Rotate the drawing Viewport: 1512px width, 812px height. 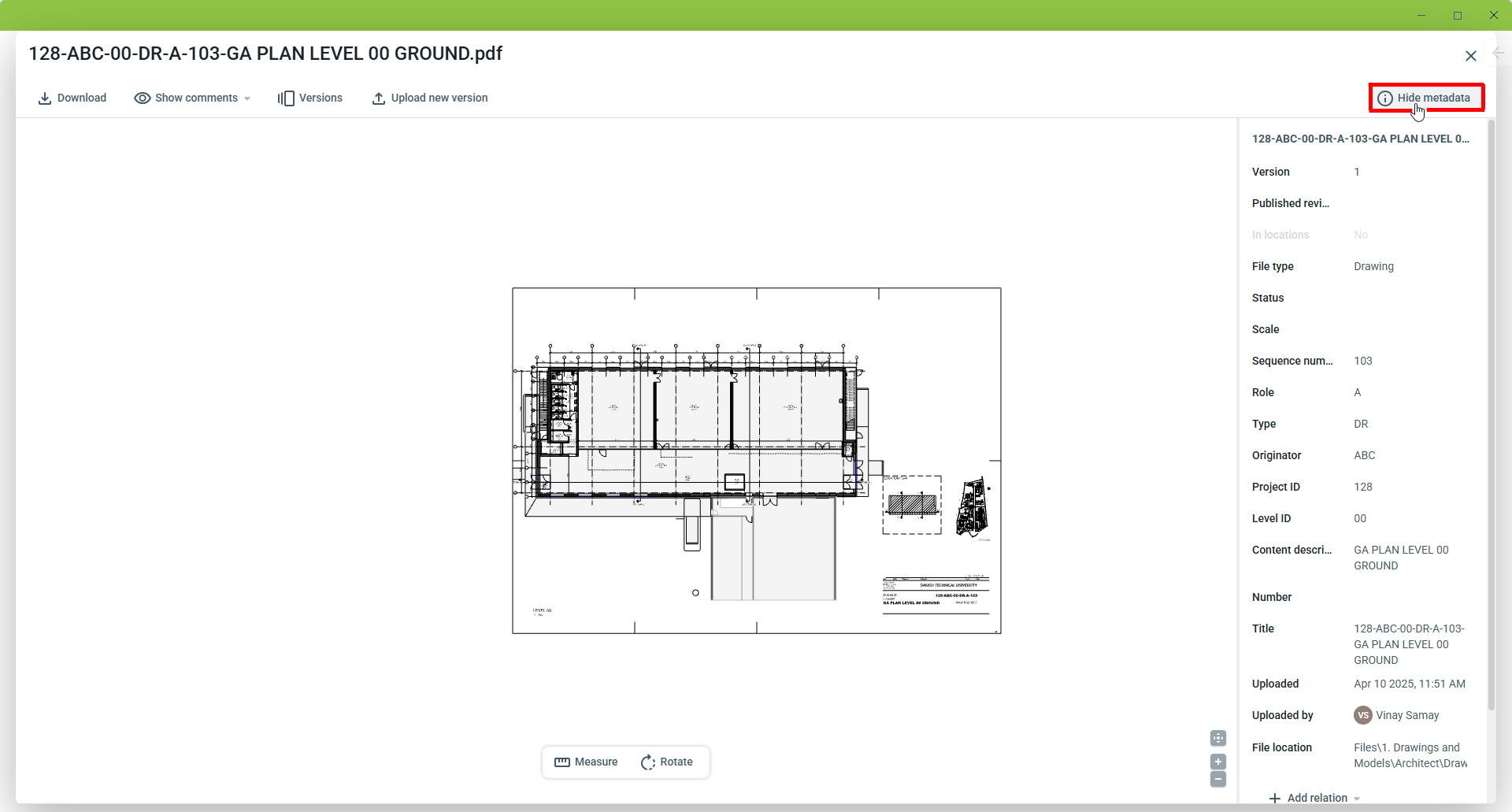[x=667, y=762]
